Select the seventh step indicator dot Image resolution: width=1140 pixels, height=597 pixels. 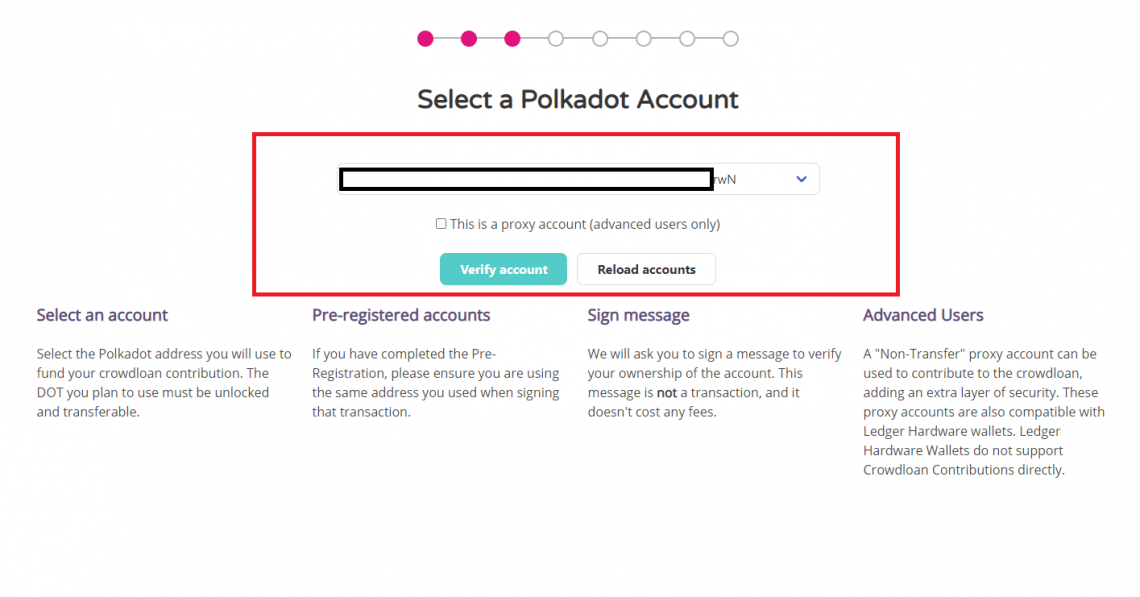[x=687, y=38]
